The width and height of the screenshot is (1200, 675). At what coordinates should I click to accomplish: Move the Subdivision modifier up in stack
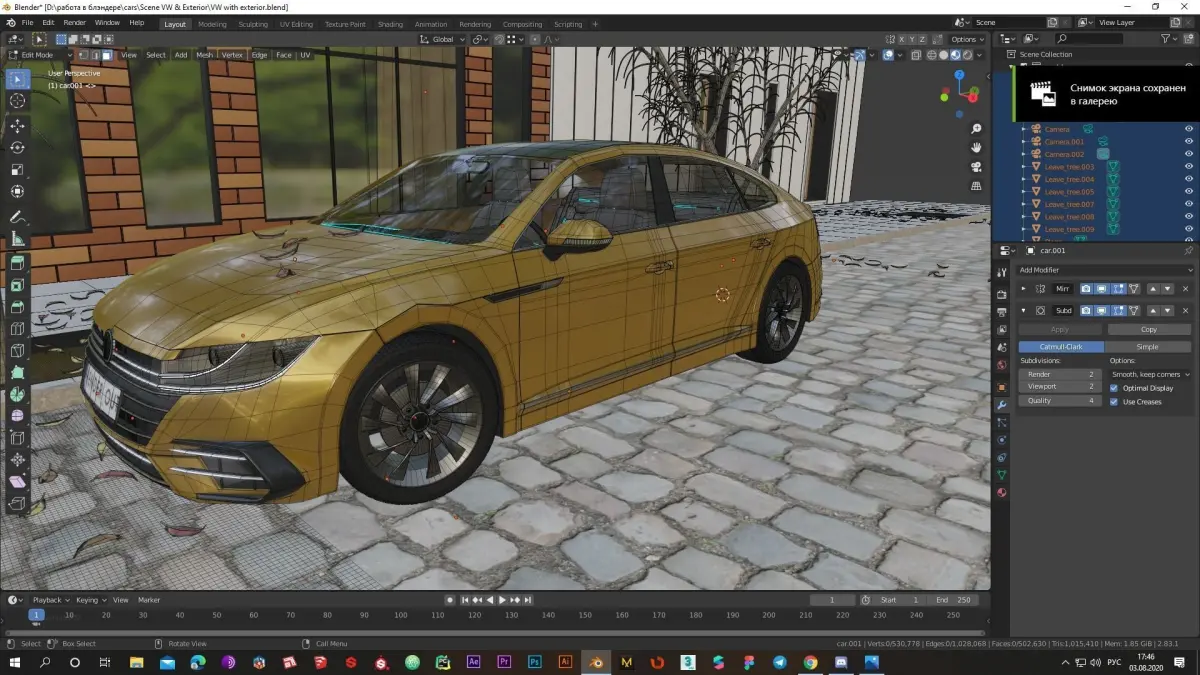coord(1153,310)
